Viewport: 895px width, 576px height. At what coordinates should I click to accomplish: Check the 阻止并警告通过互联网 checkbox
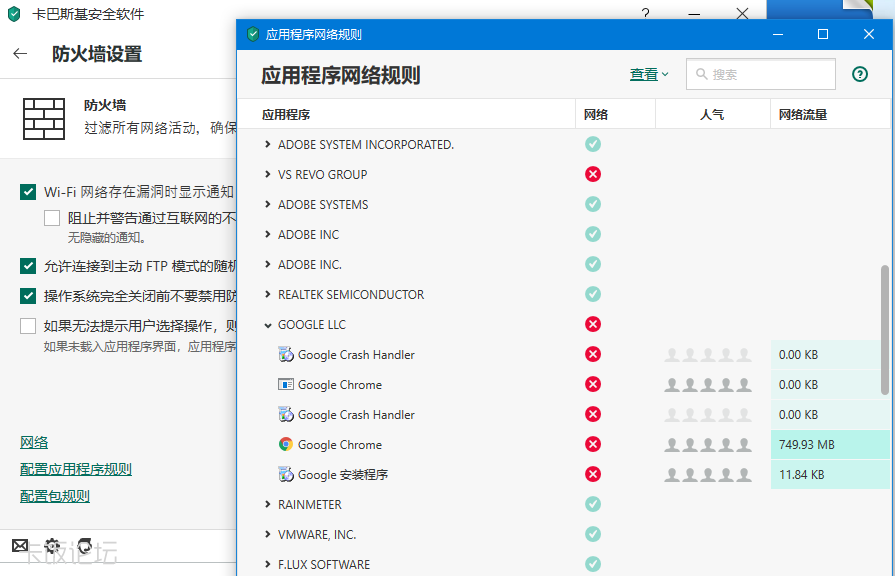pos(52,218)
